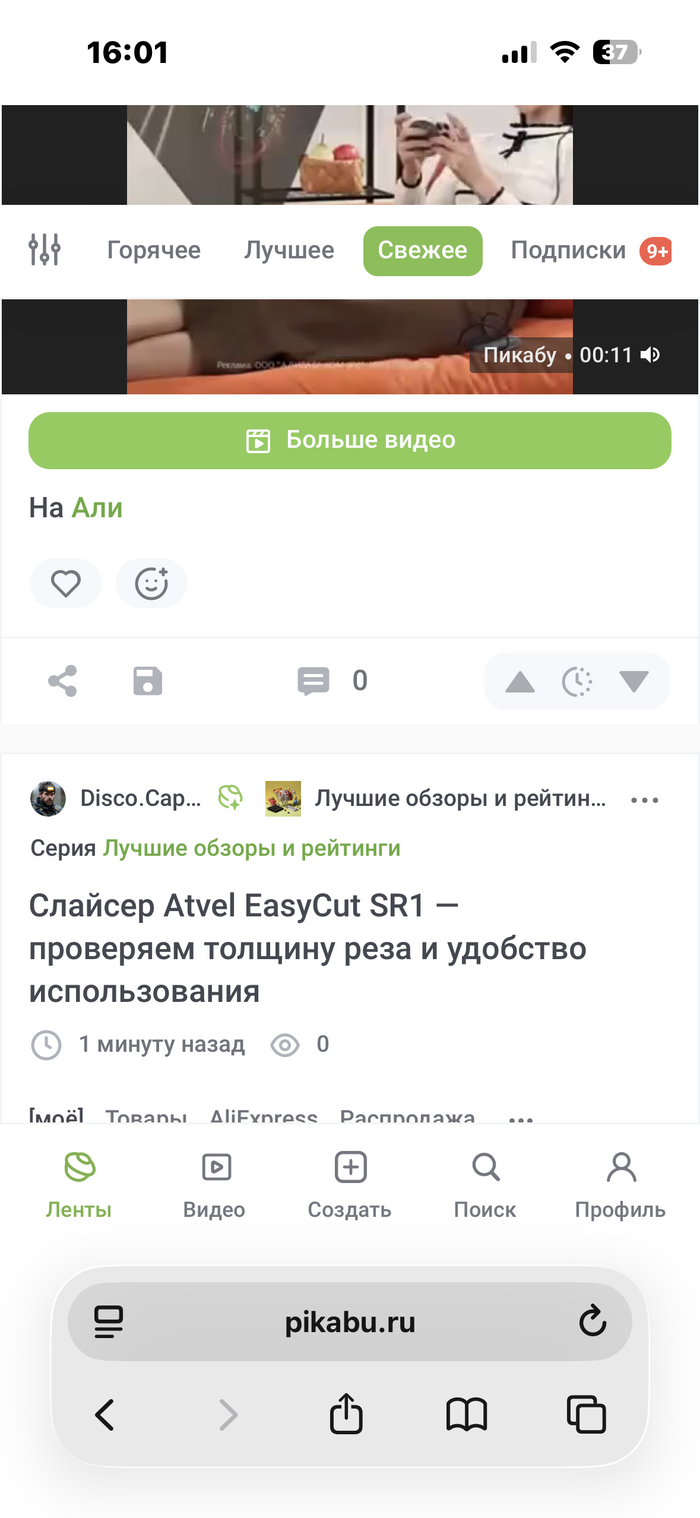Switch to the Подписки tab
Screen dimensions: 700x1518
pyautogui.click(x=568, y=250)
